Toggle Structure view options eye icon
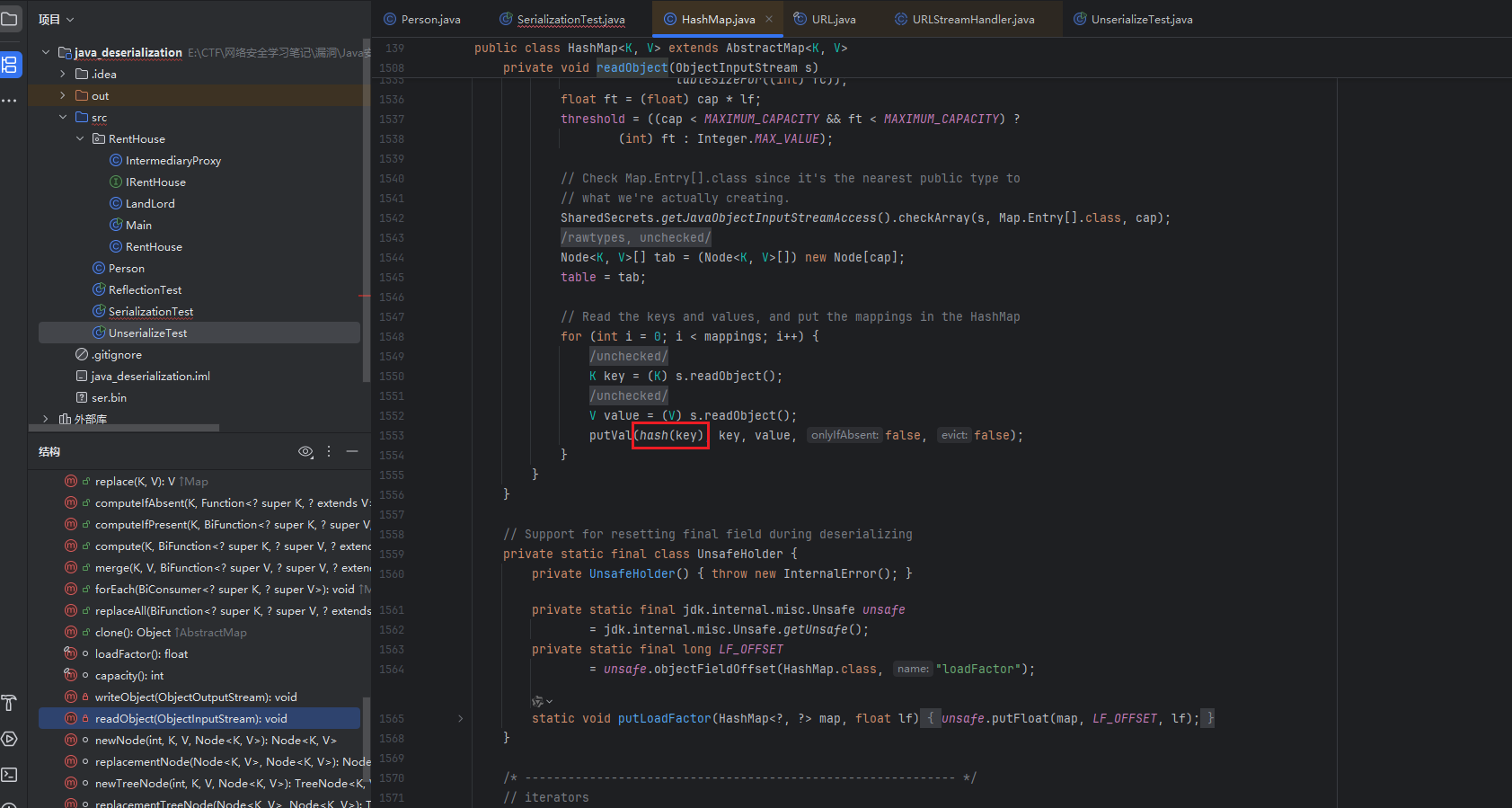The height and width of the screenshot is (808, 1512). coord(305,451)
